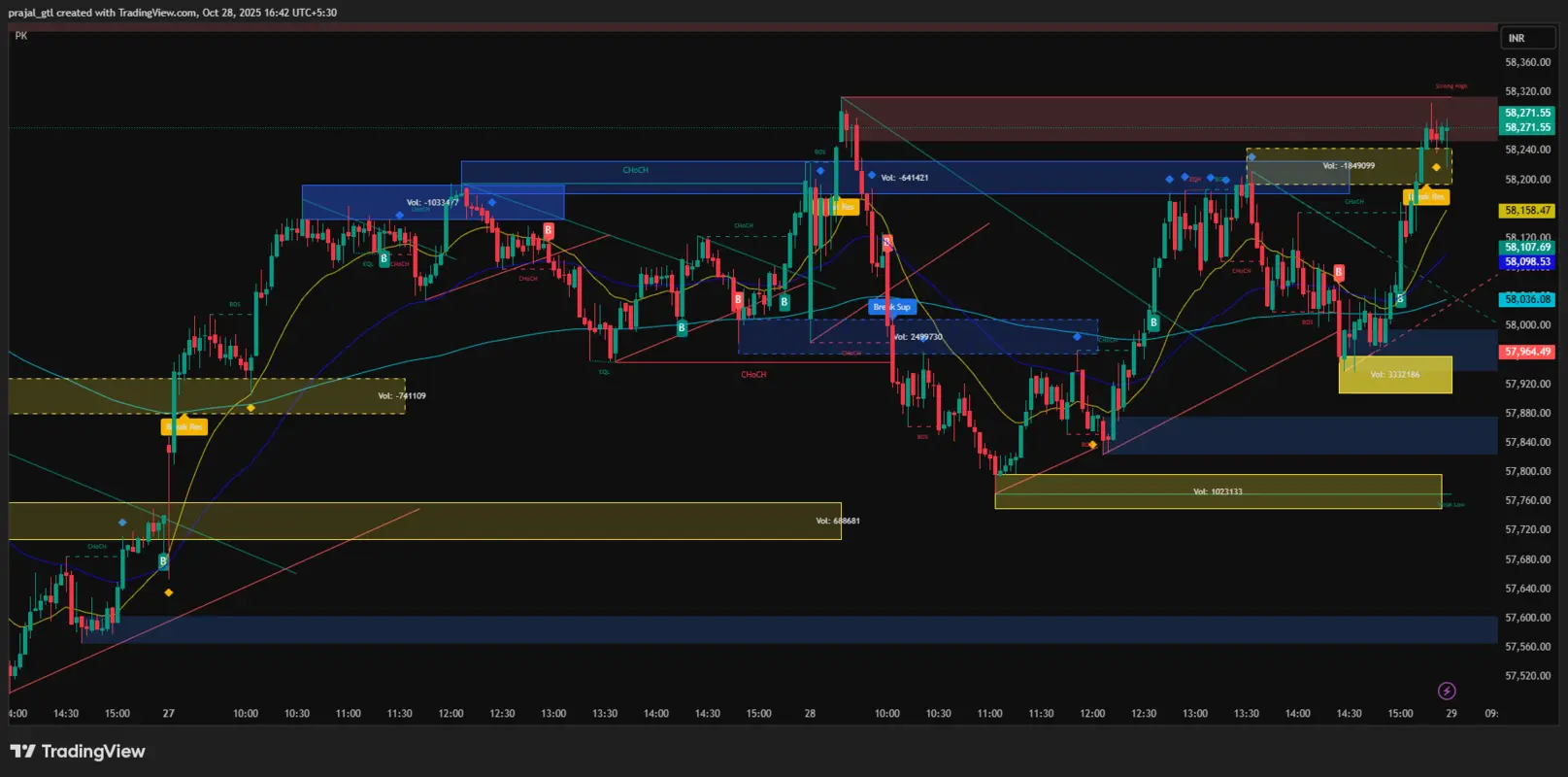The height and width of the screenshot is (777, 1568).
Task: Click the date label 27 on time axis
Action: point(169,714)
